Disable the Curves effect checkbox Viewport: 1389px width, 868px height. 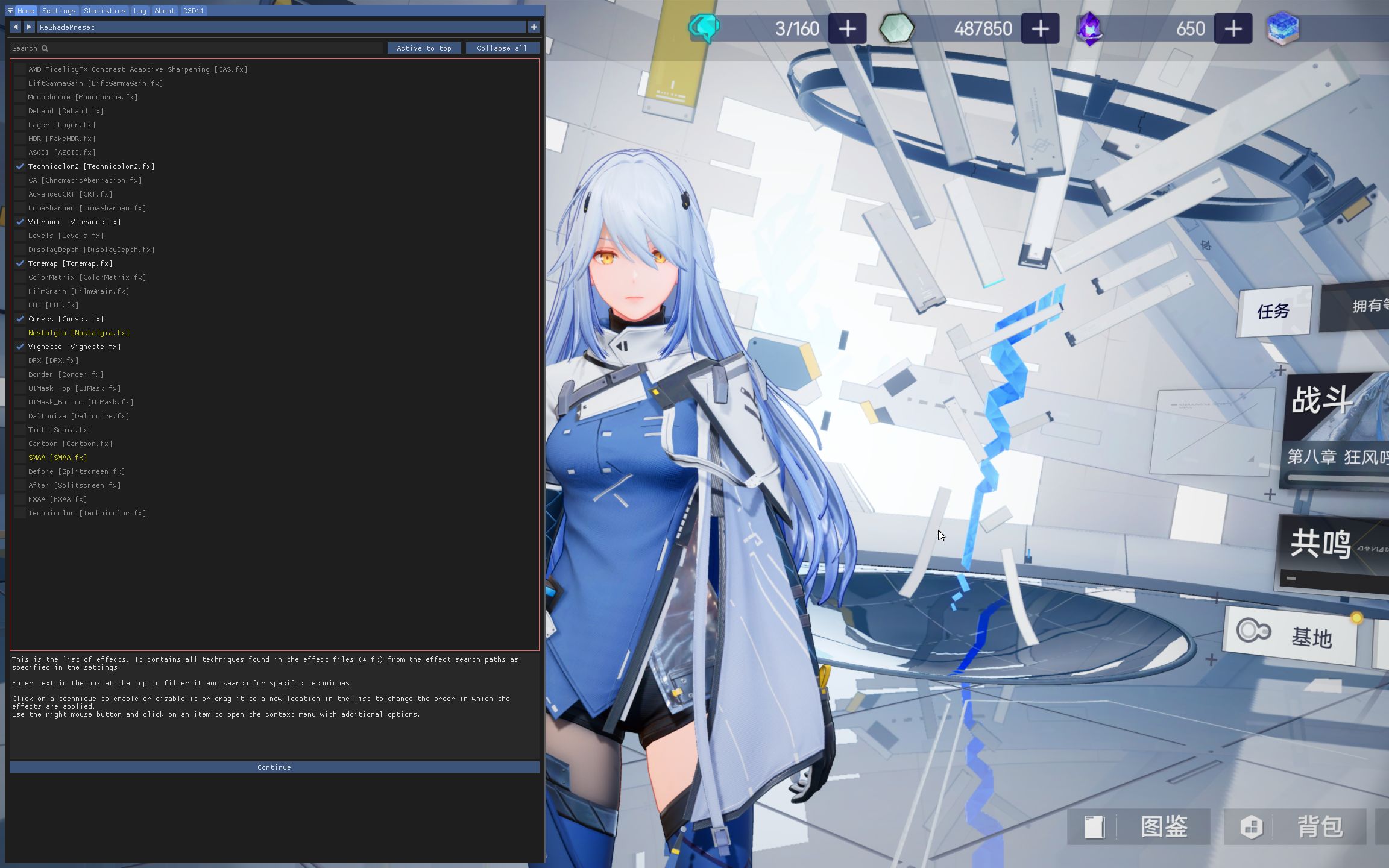point(20,319)
